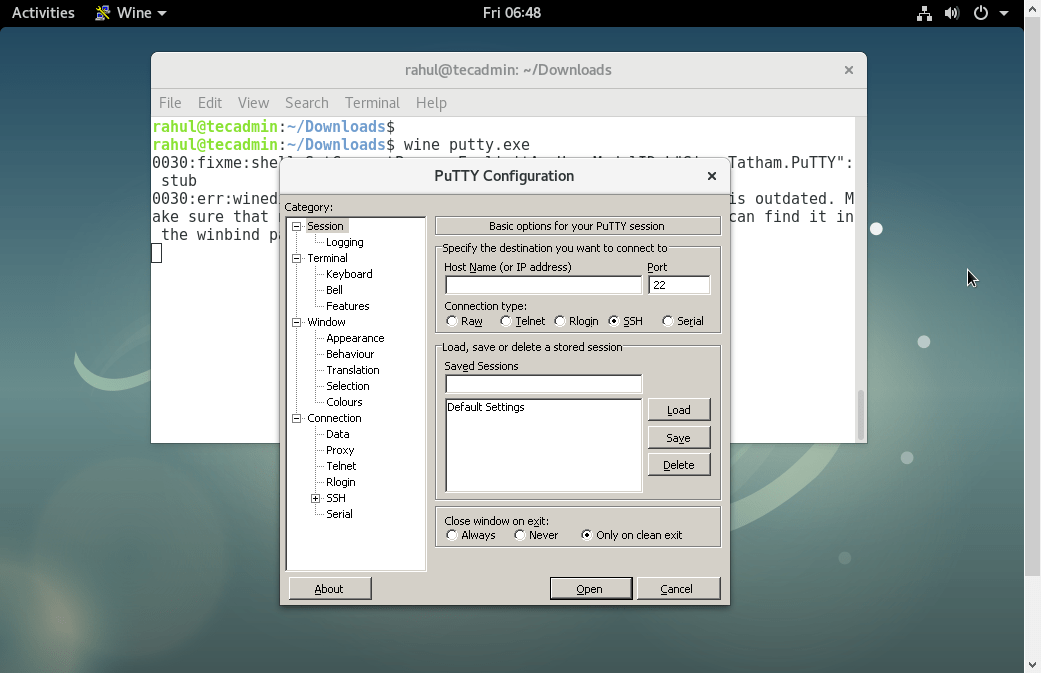Screen dimensions: 1041x673
Task: Click Save to store the session
Action: (x=679, y=437)
